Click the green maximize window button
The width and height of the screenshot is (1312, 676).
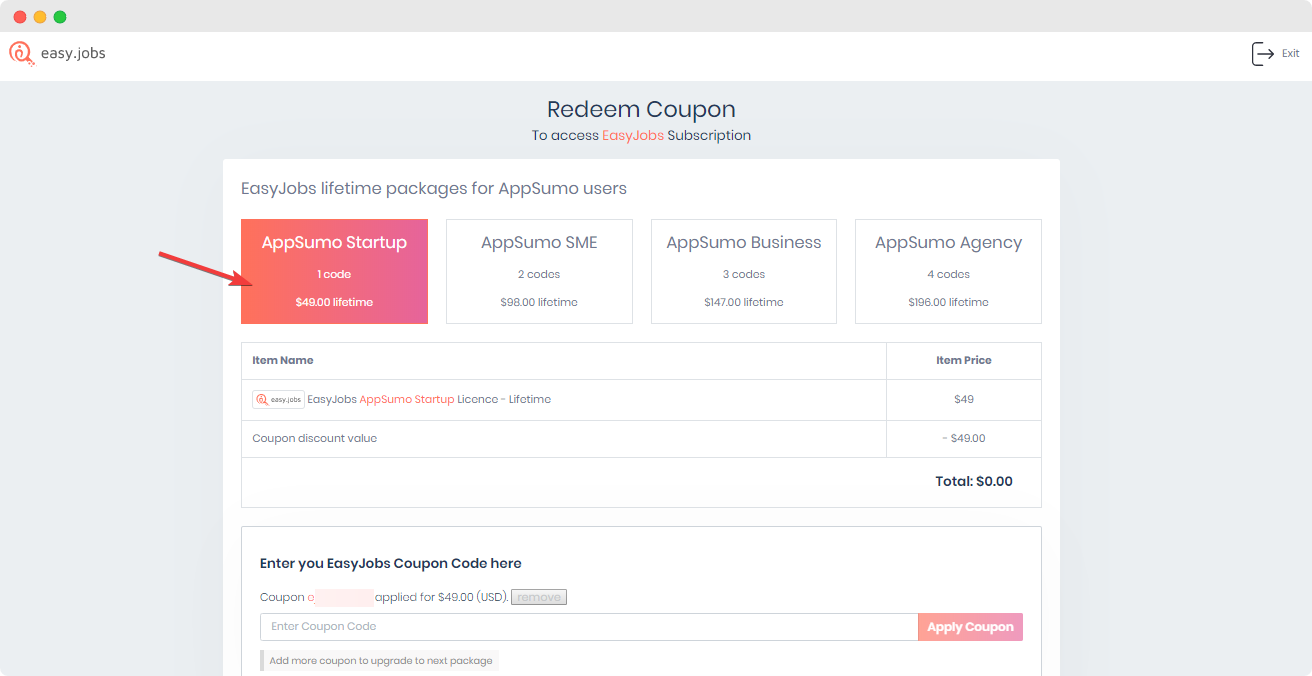60,17
